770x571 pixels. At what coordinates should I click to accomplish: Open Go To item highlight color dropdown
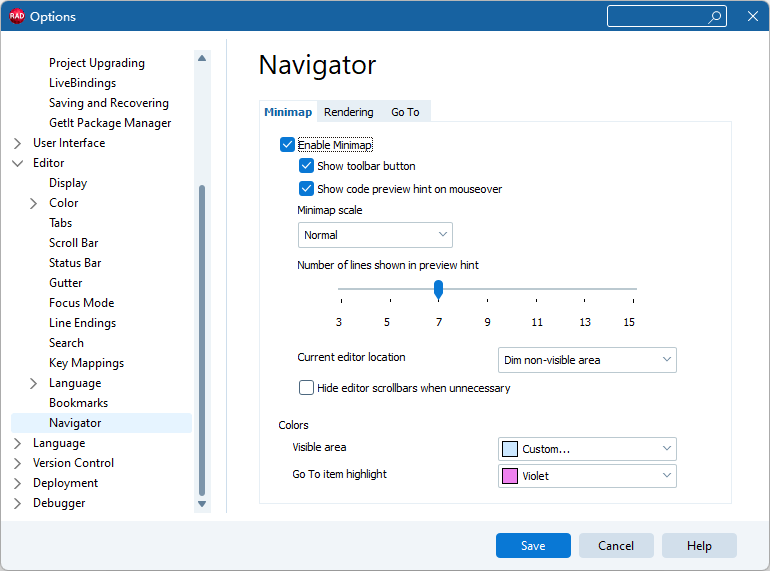coord(587,476)
